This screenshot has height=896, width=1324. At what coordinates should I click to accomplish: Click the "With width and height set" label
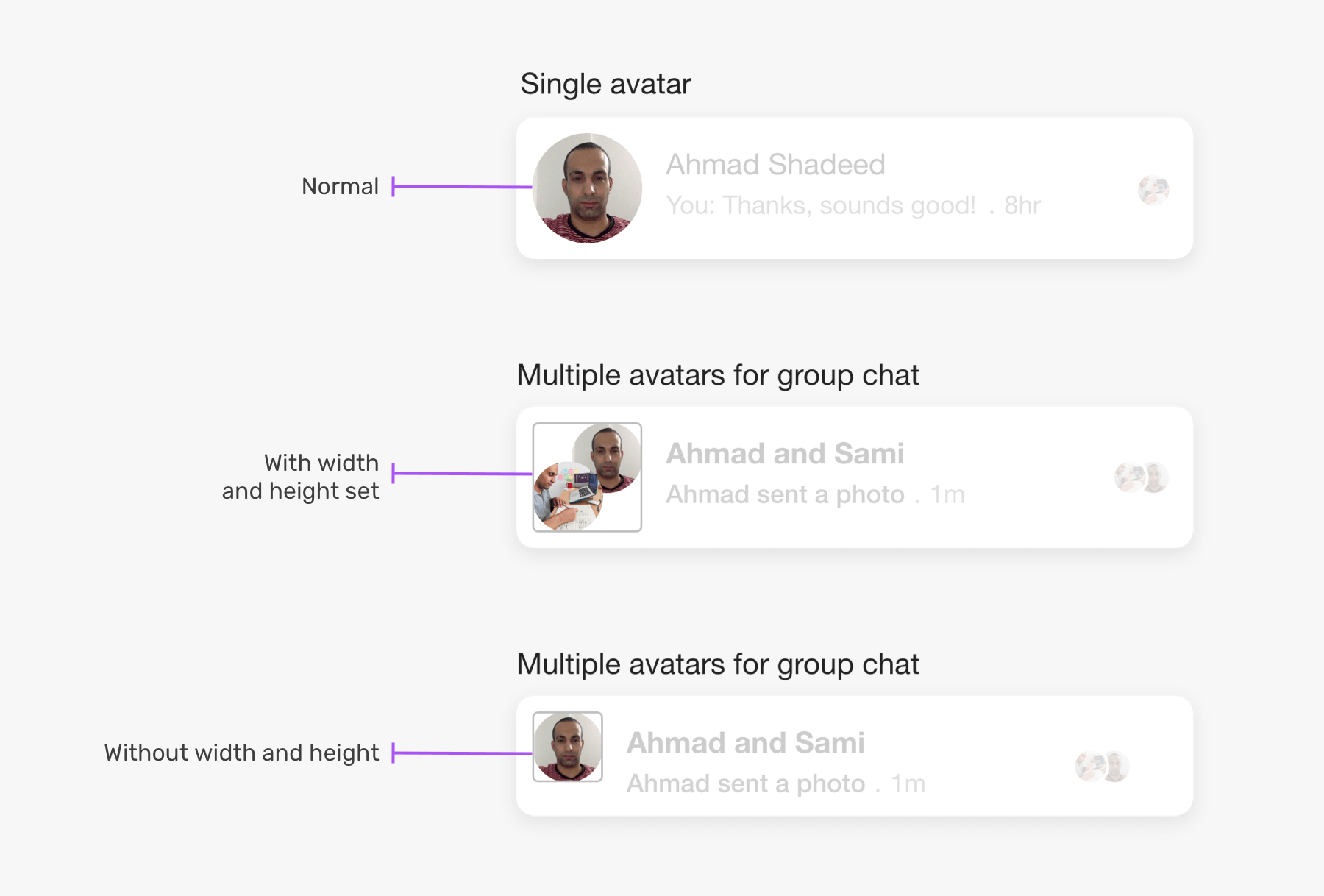click(x=302, y=477)
